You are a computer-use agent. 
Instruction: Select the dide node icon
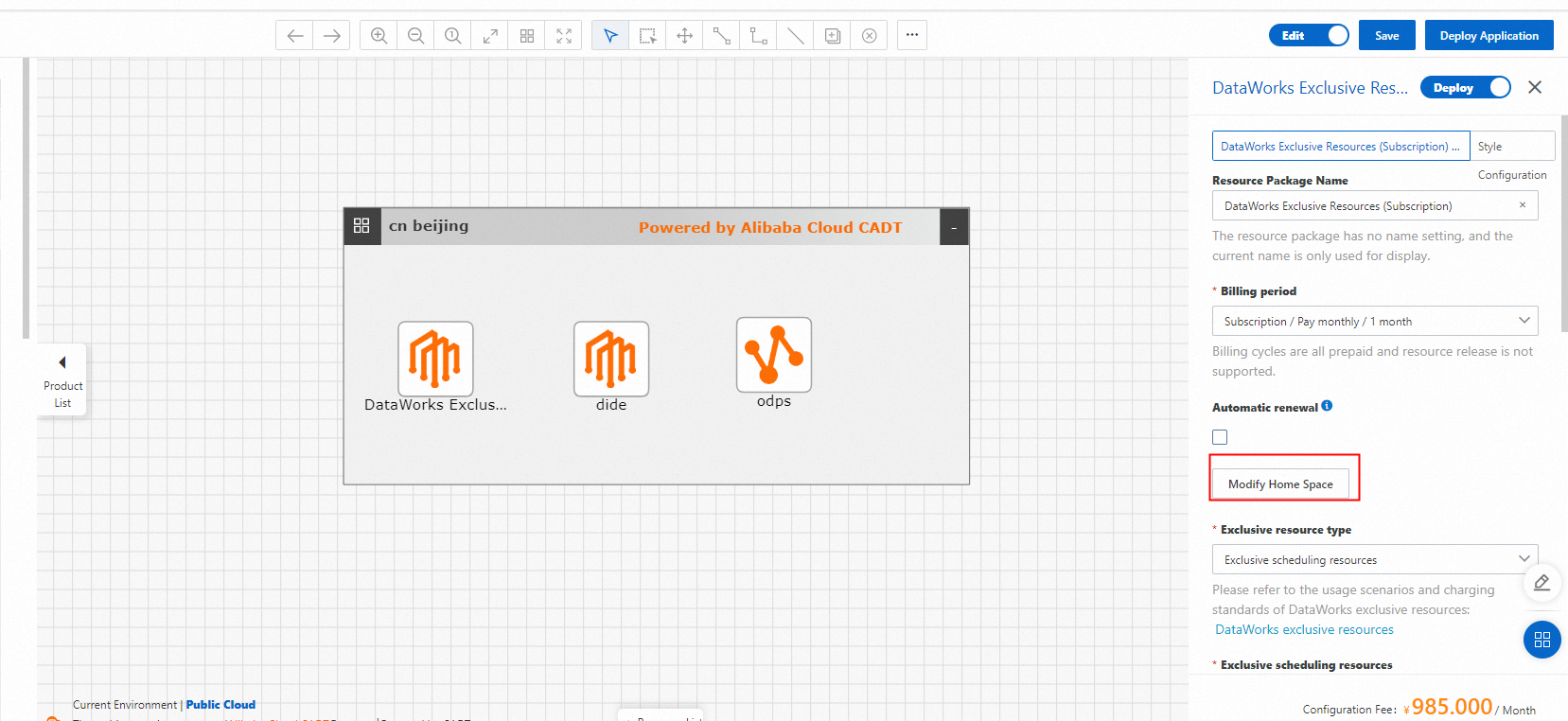click(611, 359)
